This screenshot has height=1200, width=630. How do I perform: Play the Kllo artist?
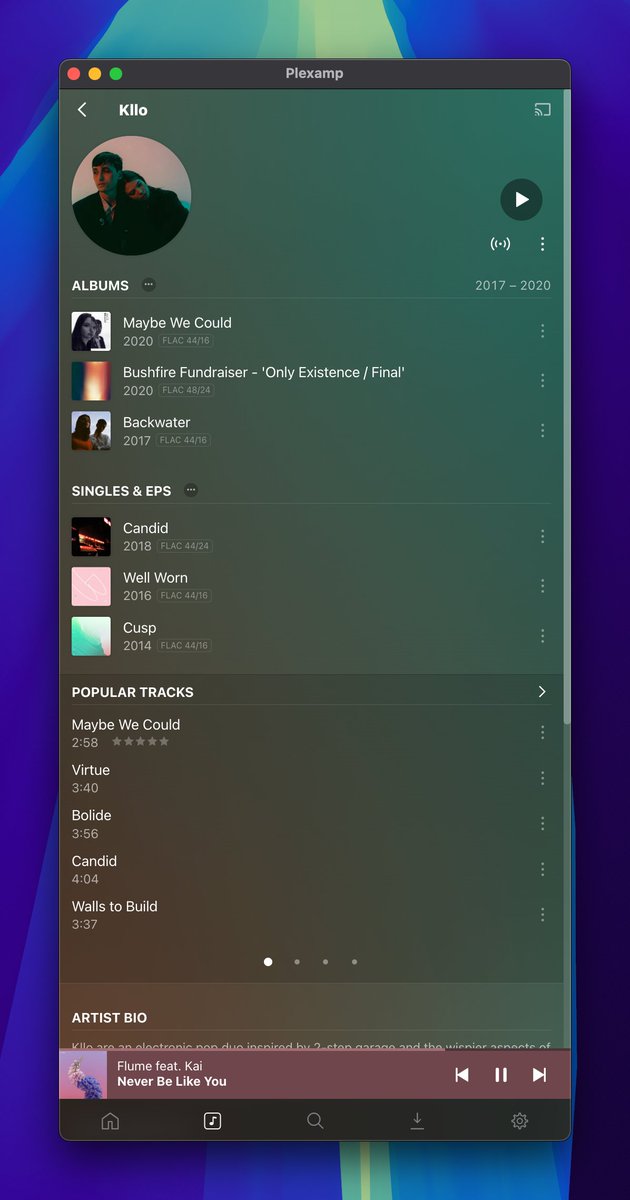tap(521, 200)
